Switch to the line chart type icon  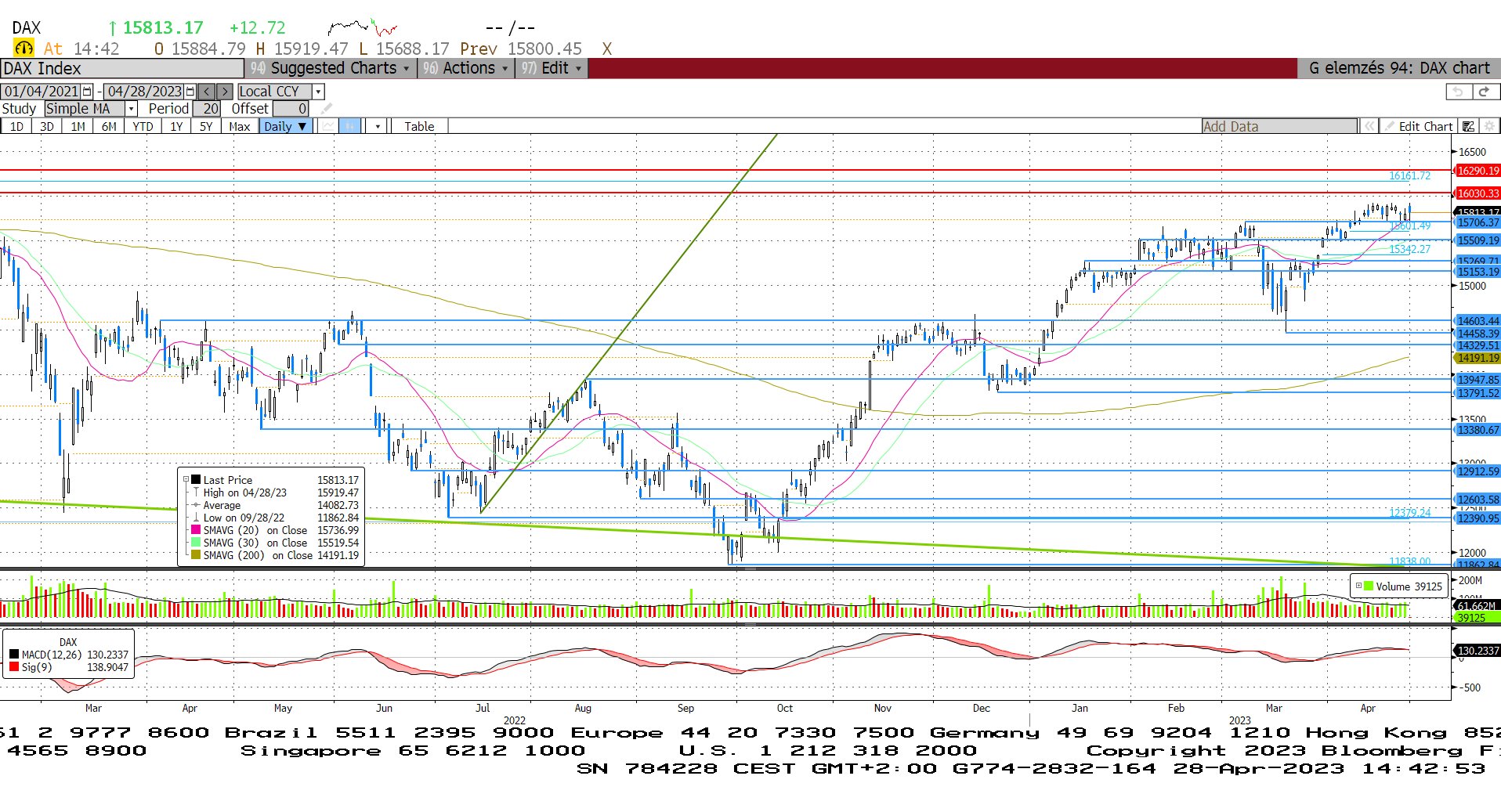click(328, 126)
